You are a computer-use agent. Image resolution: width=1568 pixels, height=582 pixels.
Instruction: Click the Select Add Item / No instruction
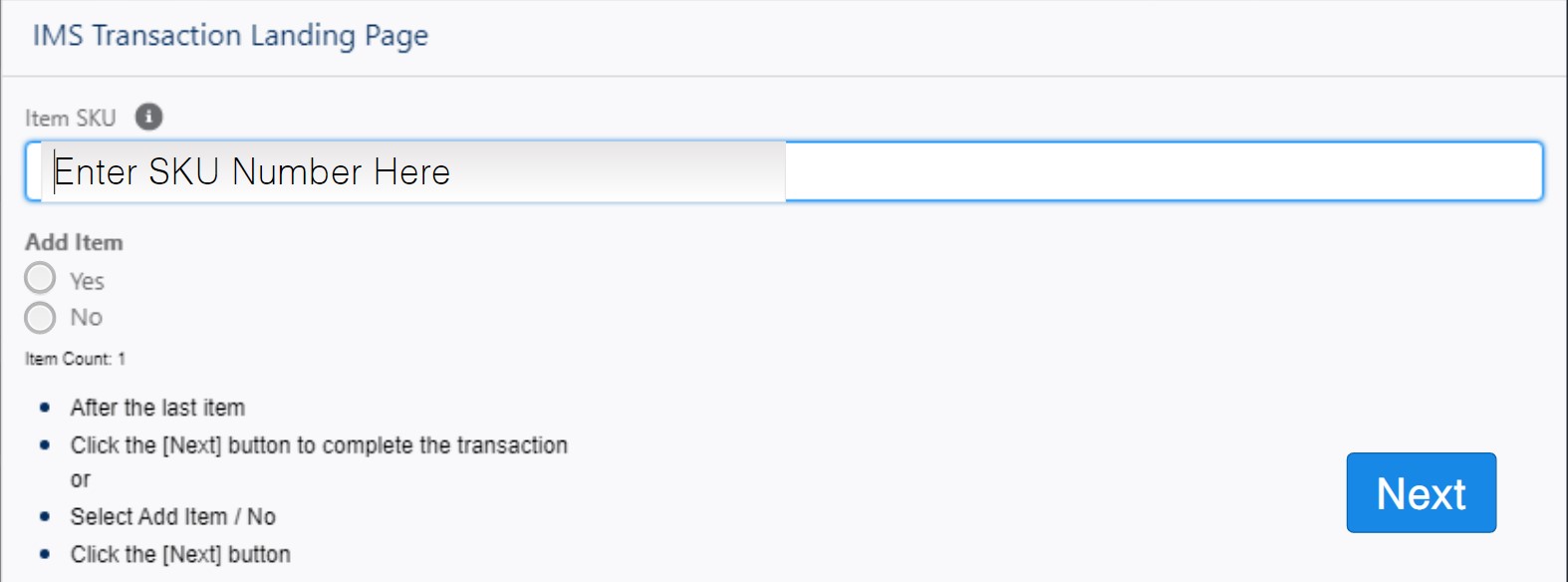(x=172, y=516)
